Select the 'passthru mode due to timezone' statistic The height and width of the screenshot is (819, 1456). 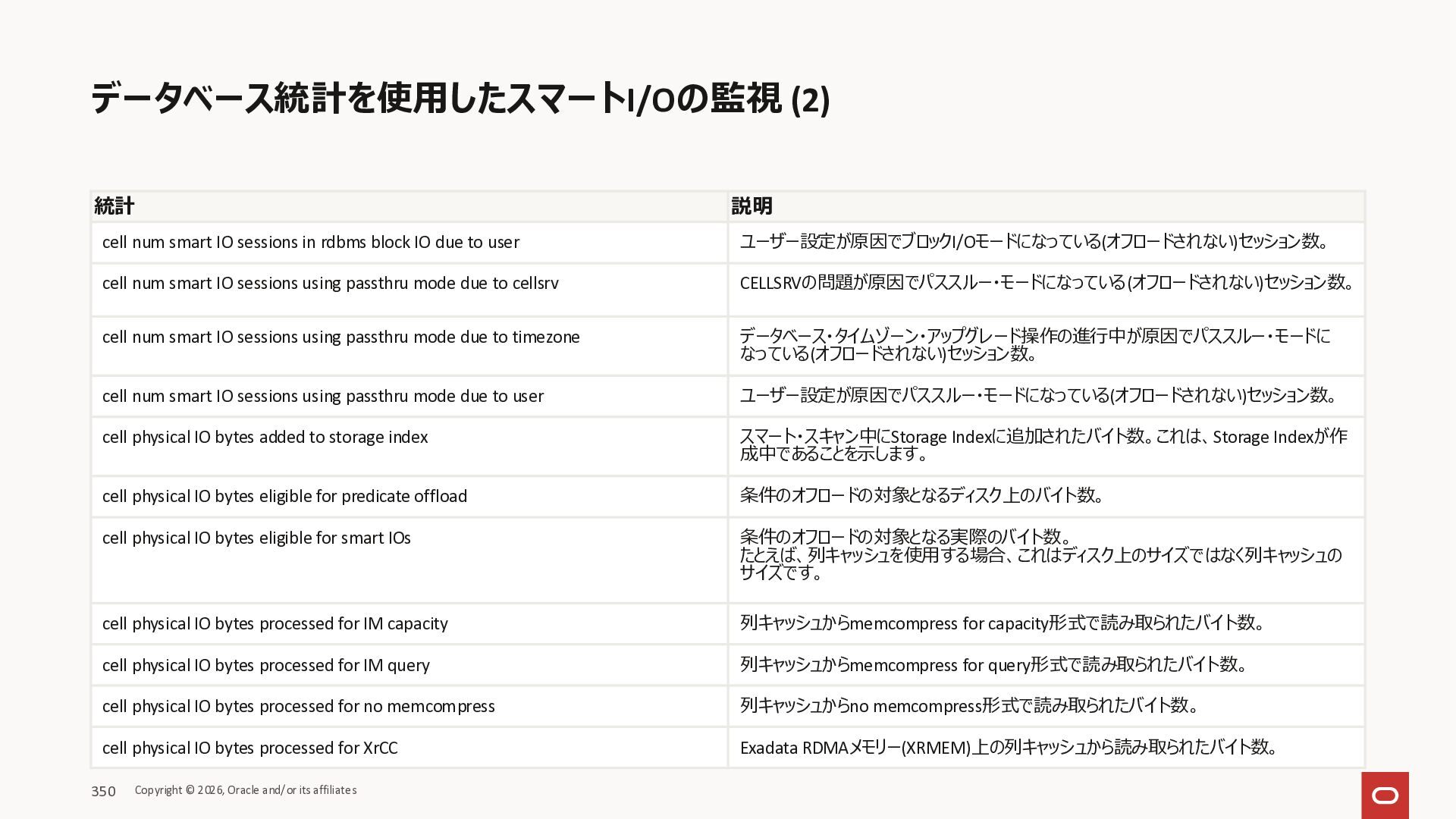pyautogui.click(x=341, y=337)
